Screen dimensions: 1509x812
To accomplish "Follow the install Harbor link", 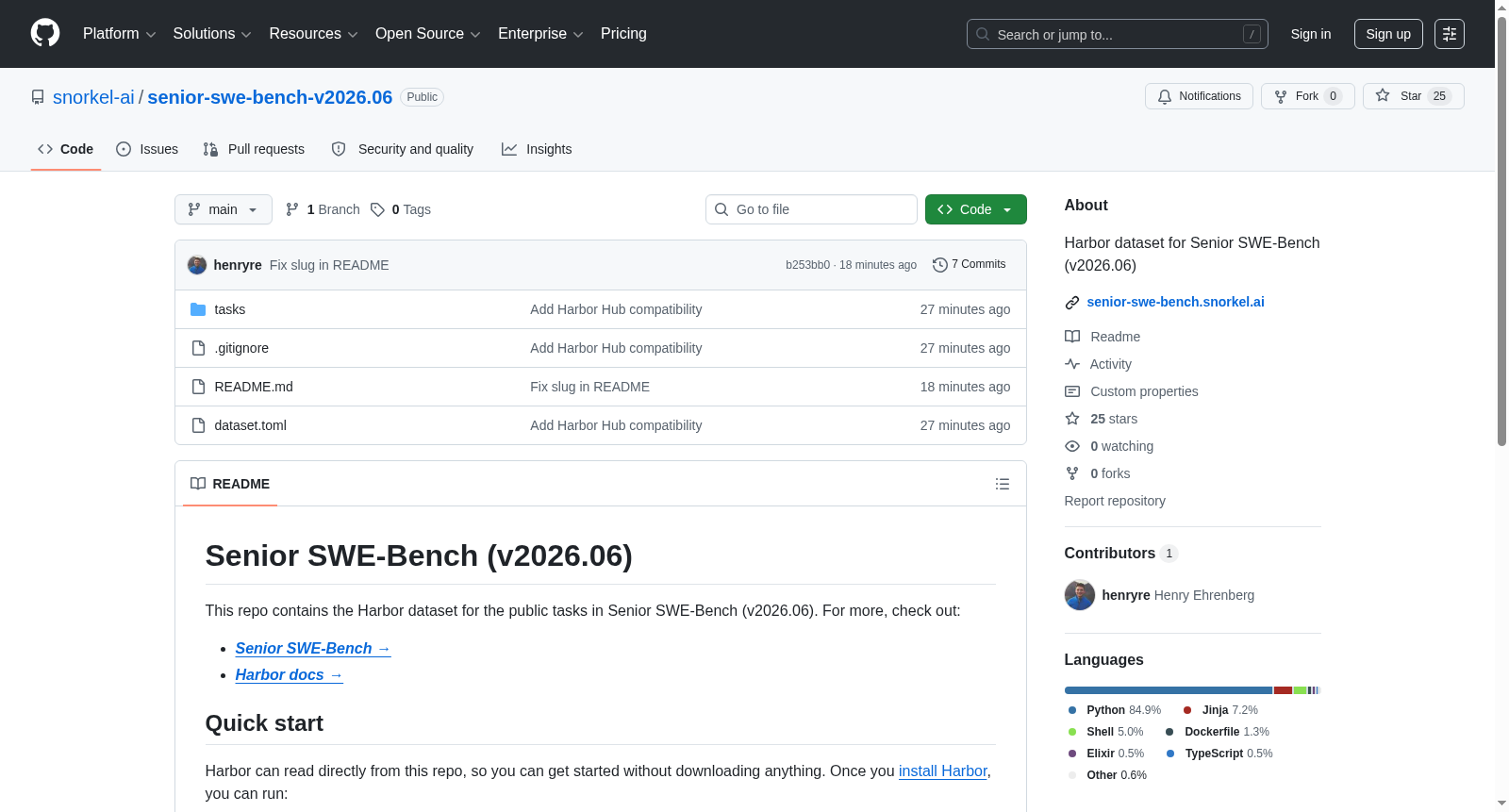I will 943,771.
